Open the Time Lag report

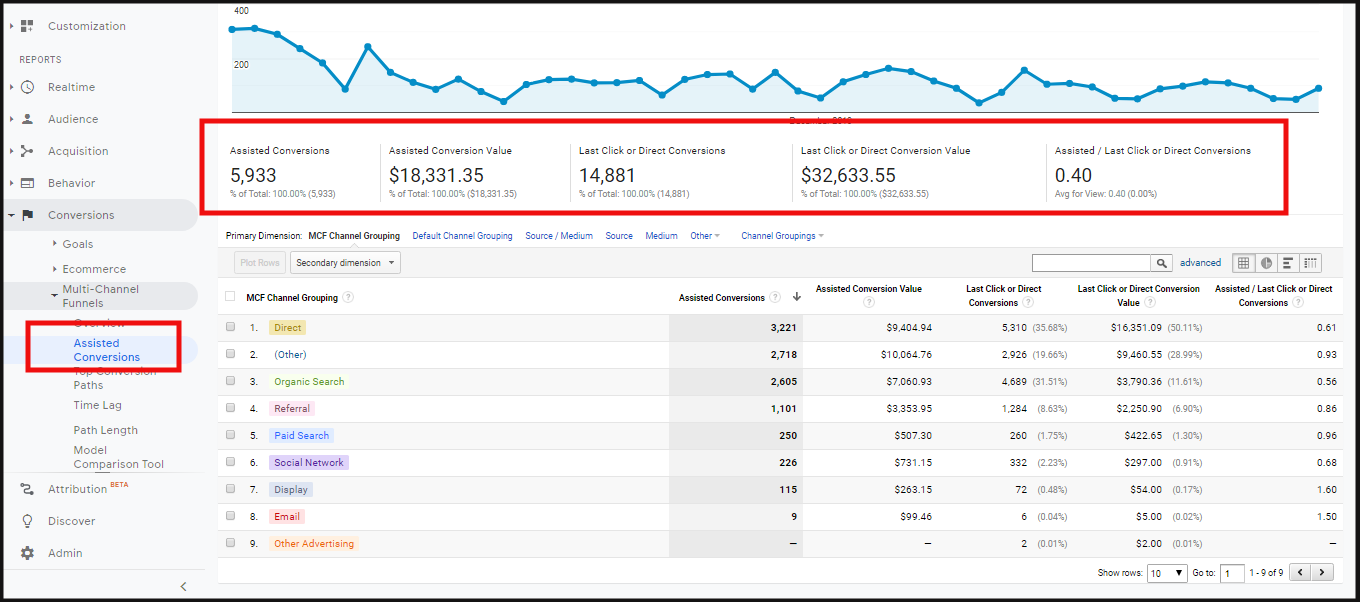coord(98,405)
